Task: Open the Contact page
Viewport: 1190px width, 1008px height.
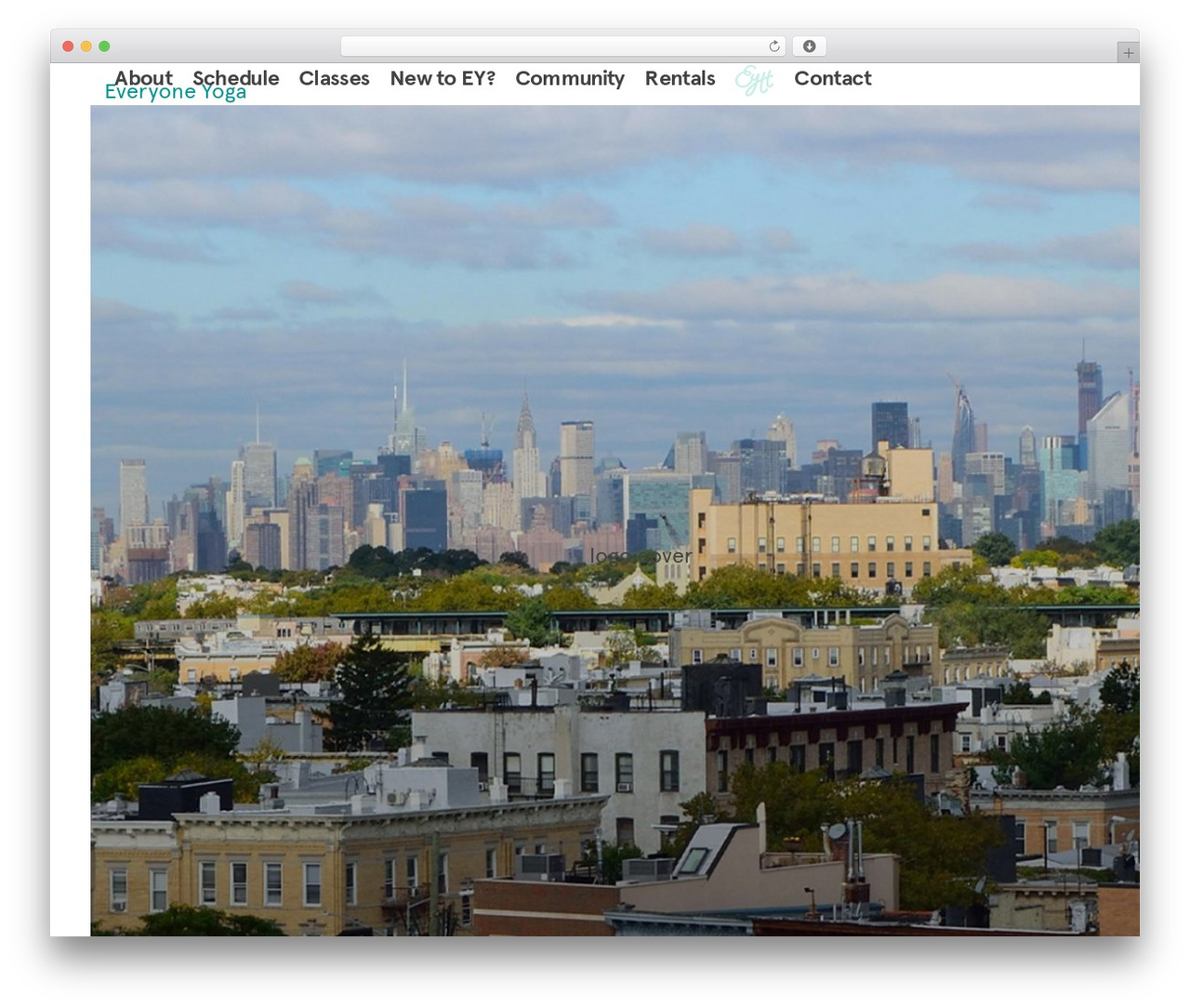Action: [x=833, y=78]
